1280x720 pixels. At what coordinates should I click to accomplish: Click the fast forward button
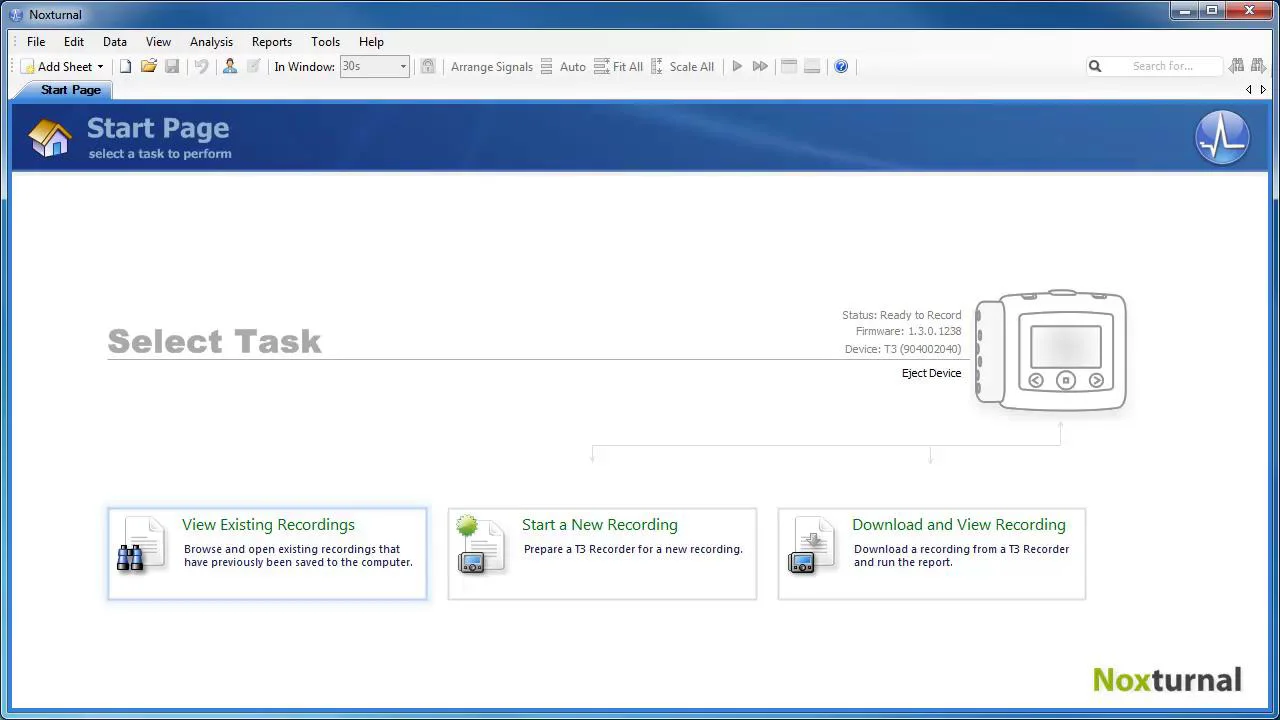760,67
